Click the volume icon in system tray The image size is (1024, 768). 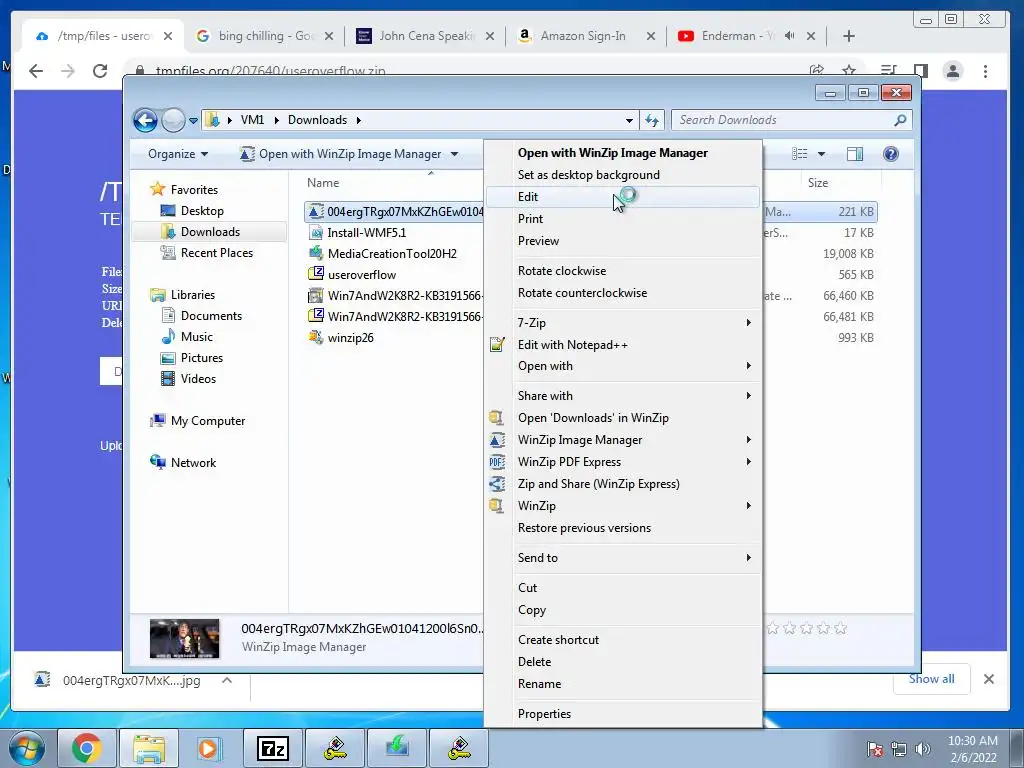pos(922,749)
